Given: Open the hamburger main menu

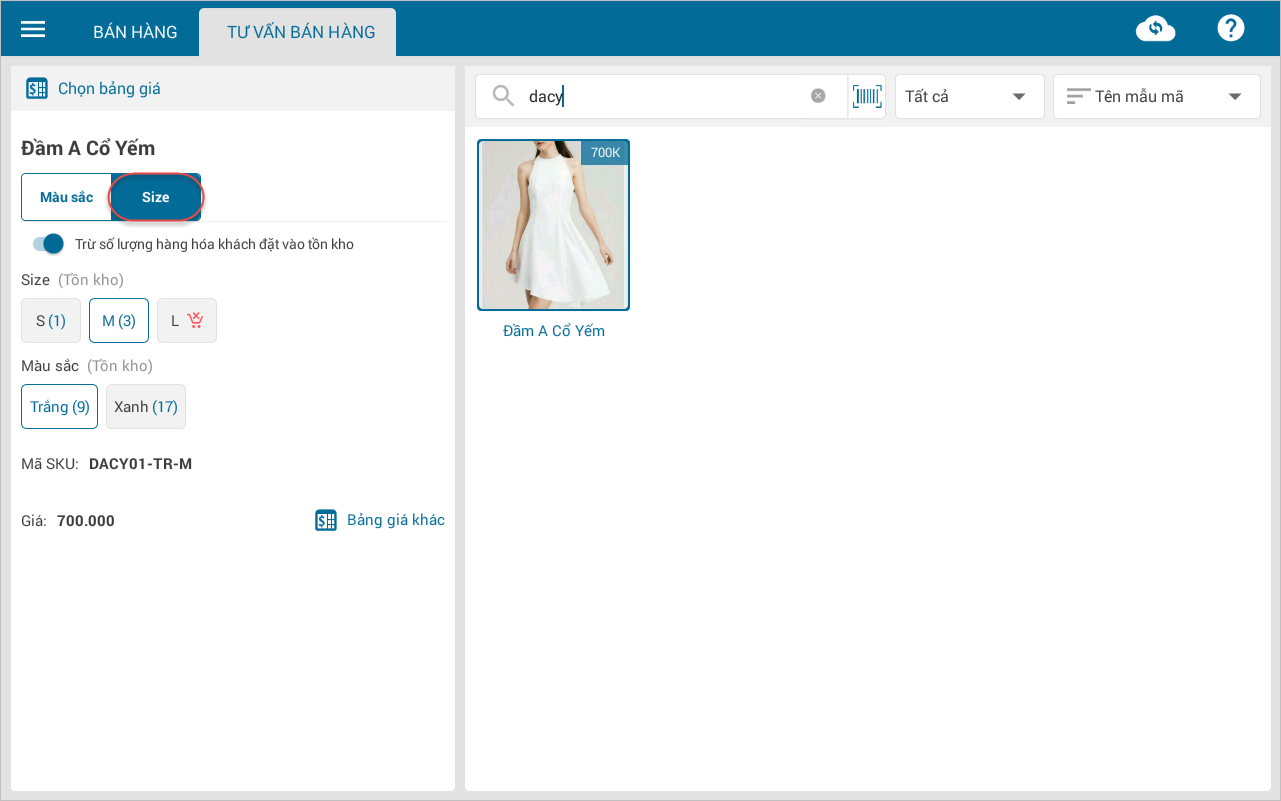Looking at the screenshot, I should (33, 29).
